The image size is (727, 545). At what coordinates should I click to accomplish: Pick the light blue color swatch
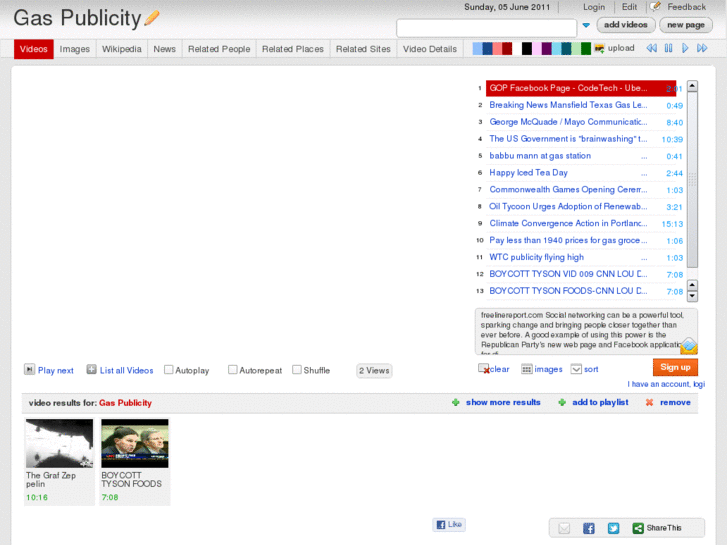coord(477,48)
